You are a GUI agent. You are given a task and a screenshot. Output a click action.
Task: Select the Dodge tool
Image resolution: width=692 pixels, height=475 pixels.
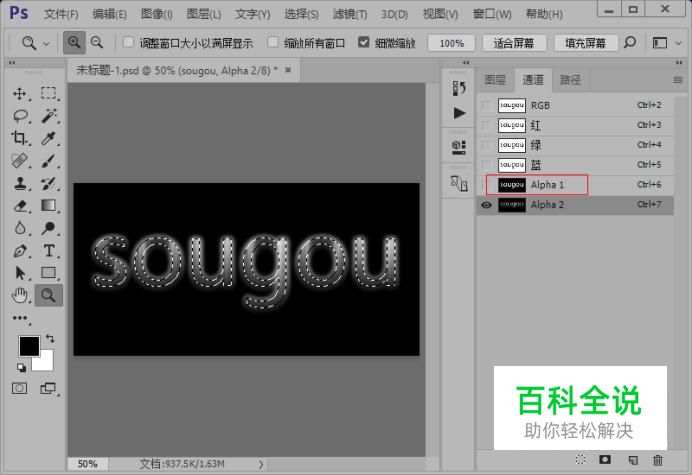click(49, 228)
